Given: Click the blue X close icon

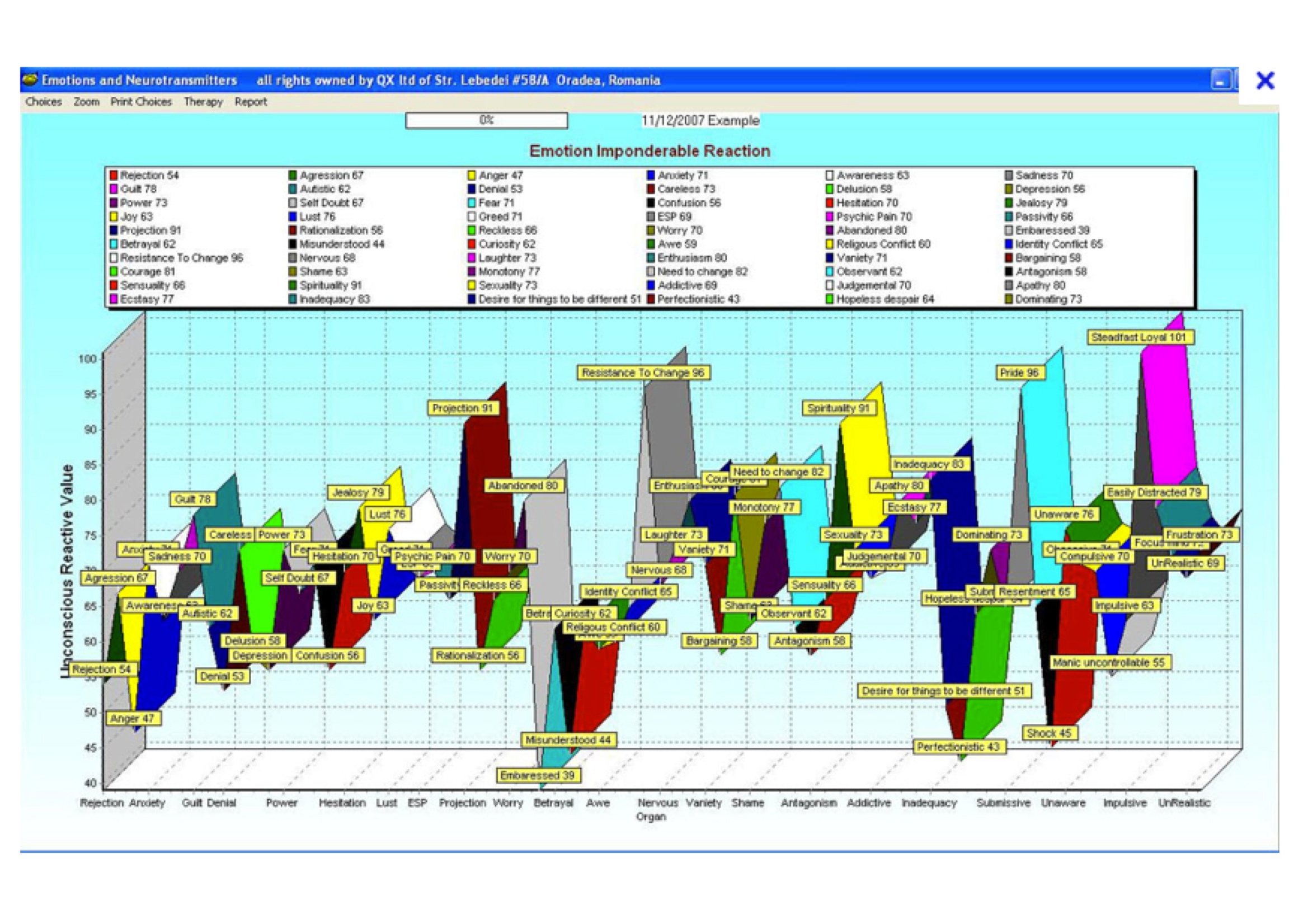Looking at the screenshot, I should 1265,81.
